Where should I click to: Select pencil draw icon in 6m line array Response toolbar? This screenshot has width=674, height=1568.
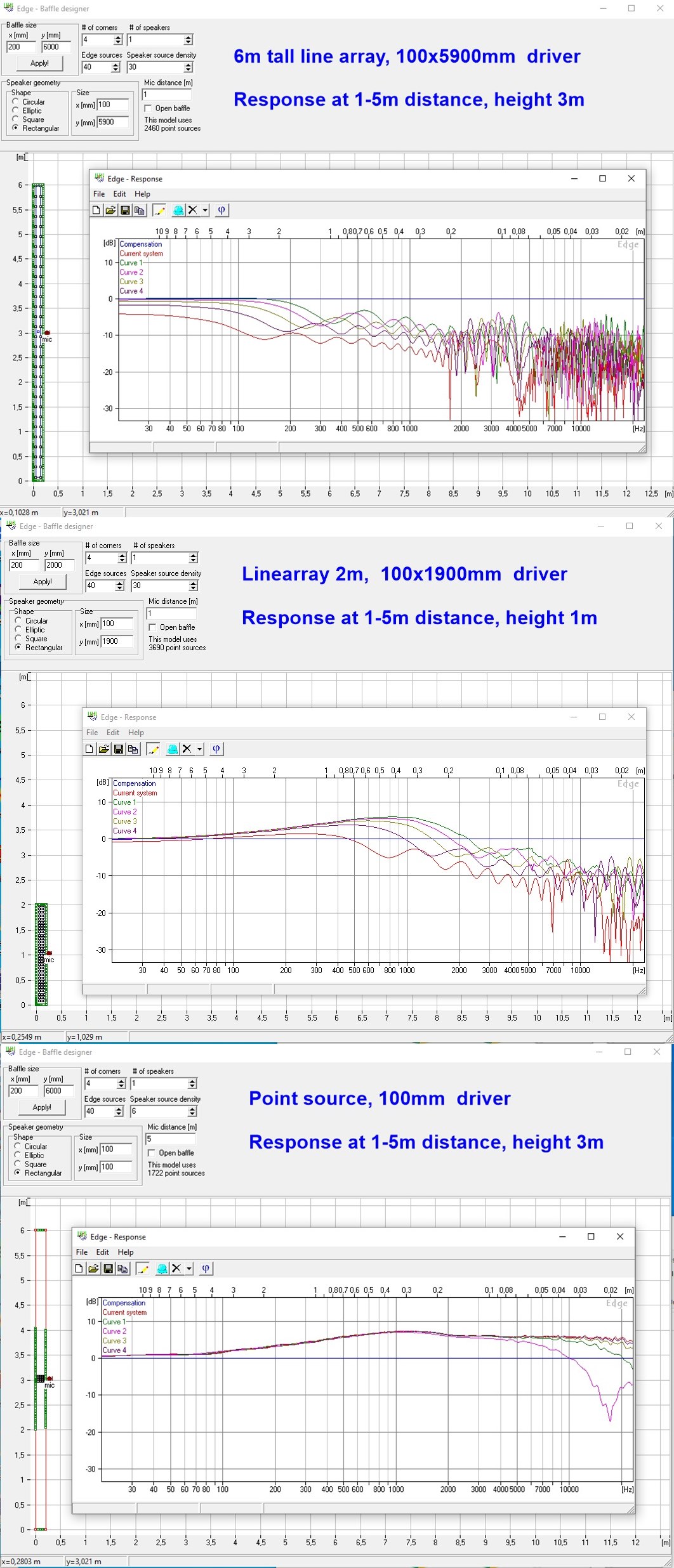pyautogui.click(x=159, y=210)
